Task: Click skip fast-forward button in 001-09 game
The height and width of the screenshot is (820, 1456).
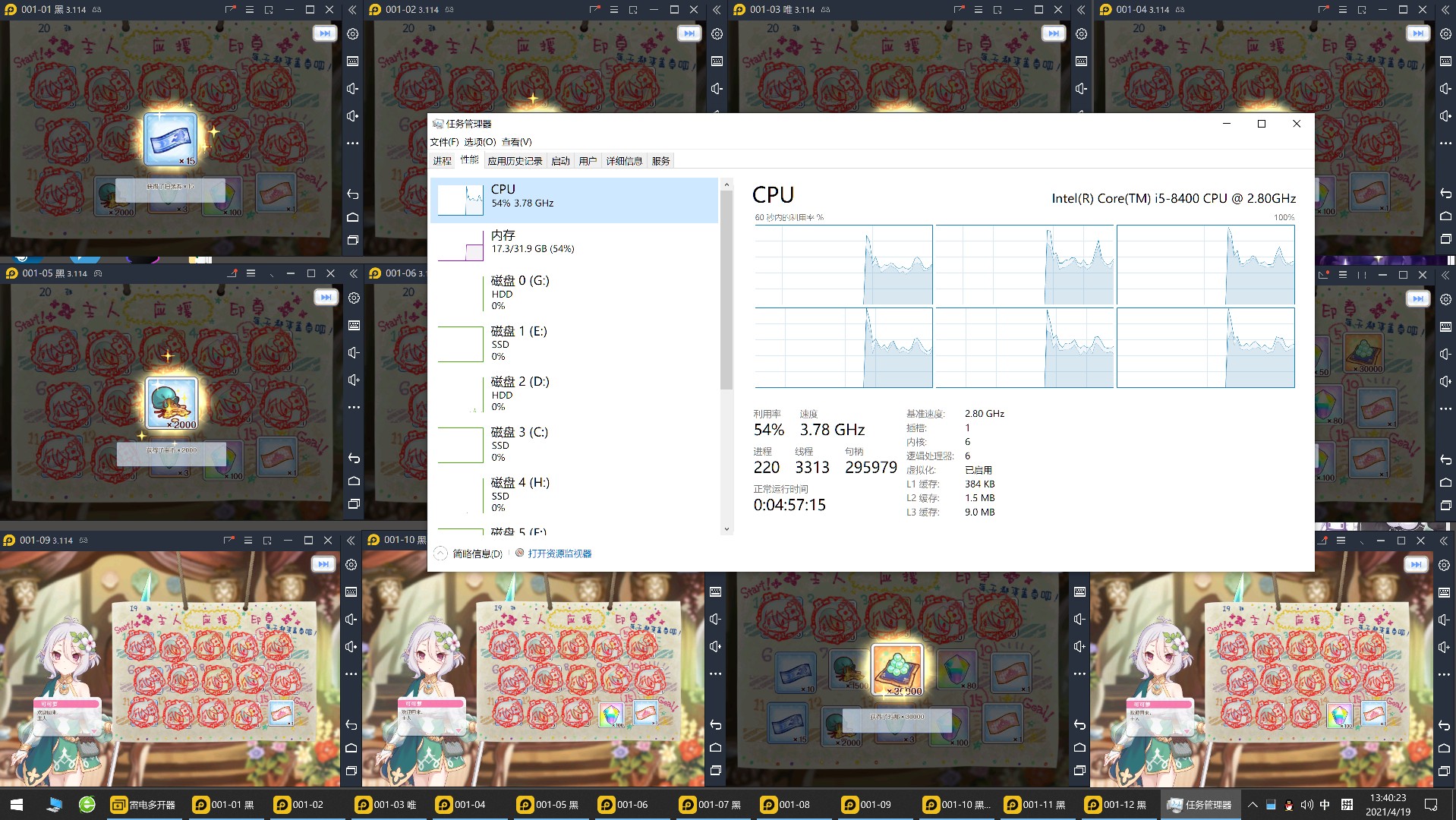Action: click(323, 564)
